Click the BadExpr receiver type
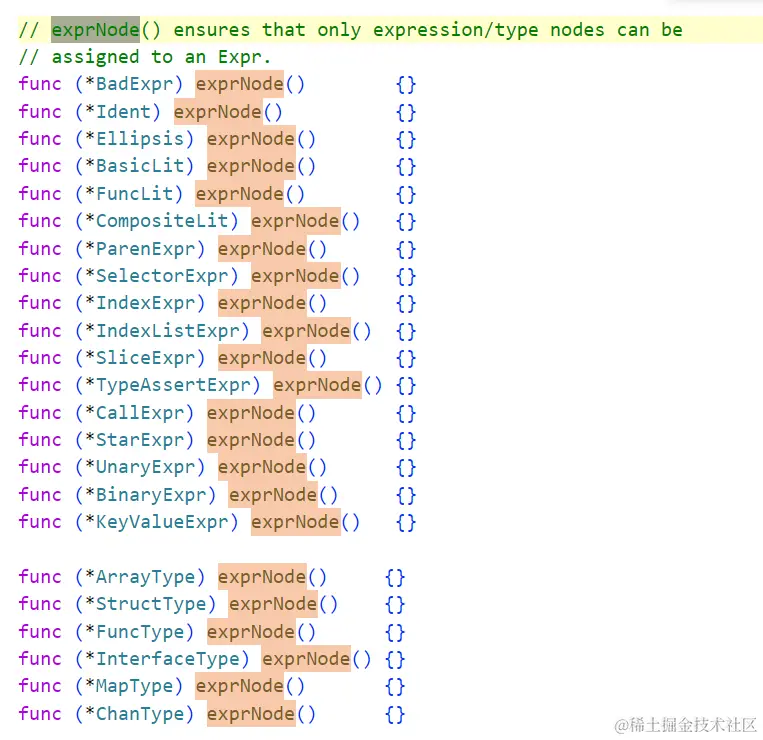763x740 pixels. (134, 84)
